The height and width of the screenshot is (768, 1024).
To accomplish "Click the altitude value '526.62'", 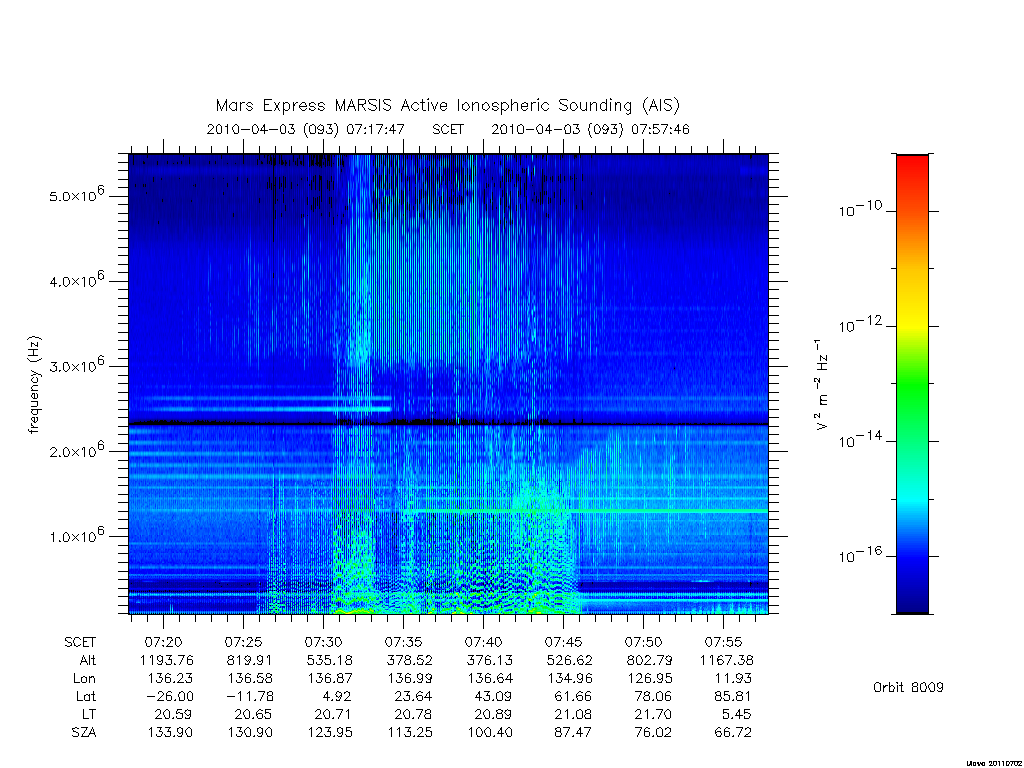I will click(x=569, y=660).
